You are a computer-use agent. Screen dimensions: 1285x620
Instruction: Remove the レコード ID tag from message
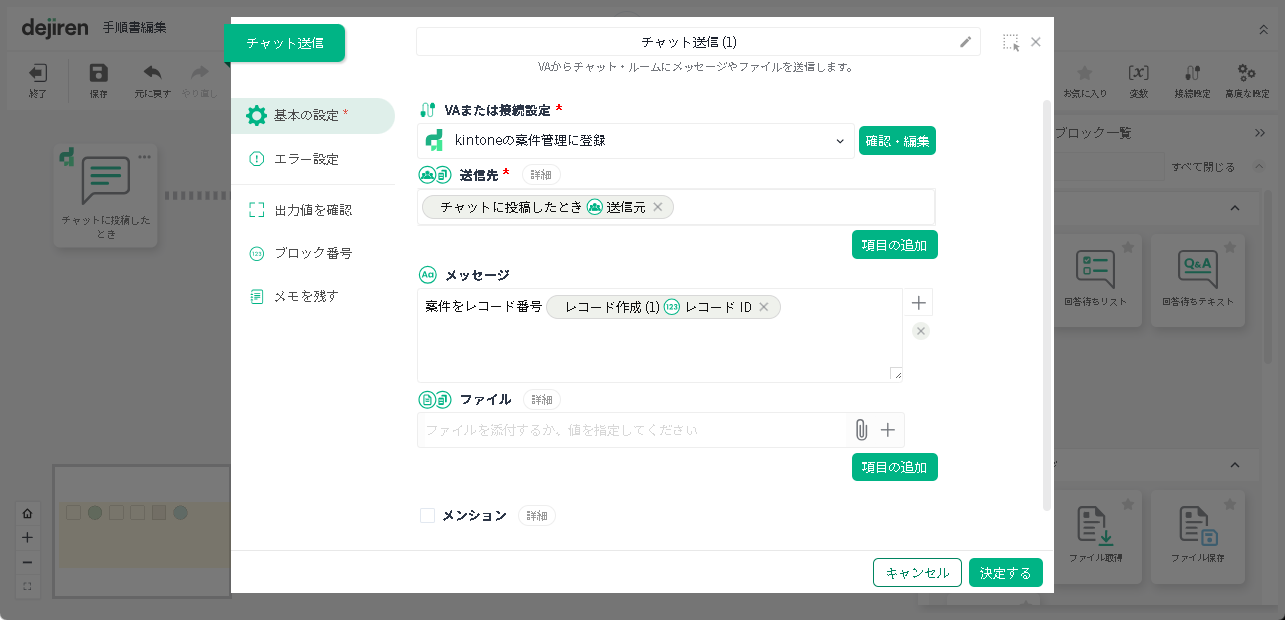click(x=764, y=307)
